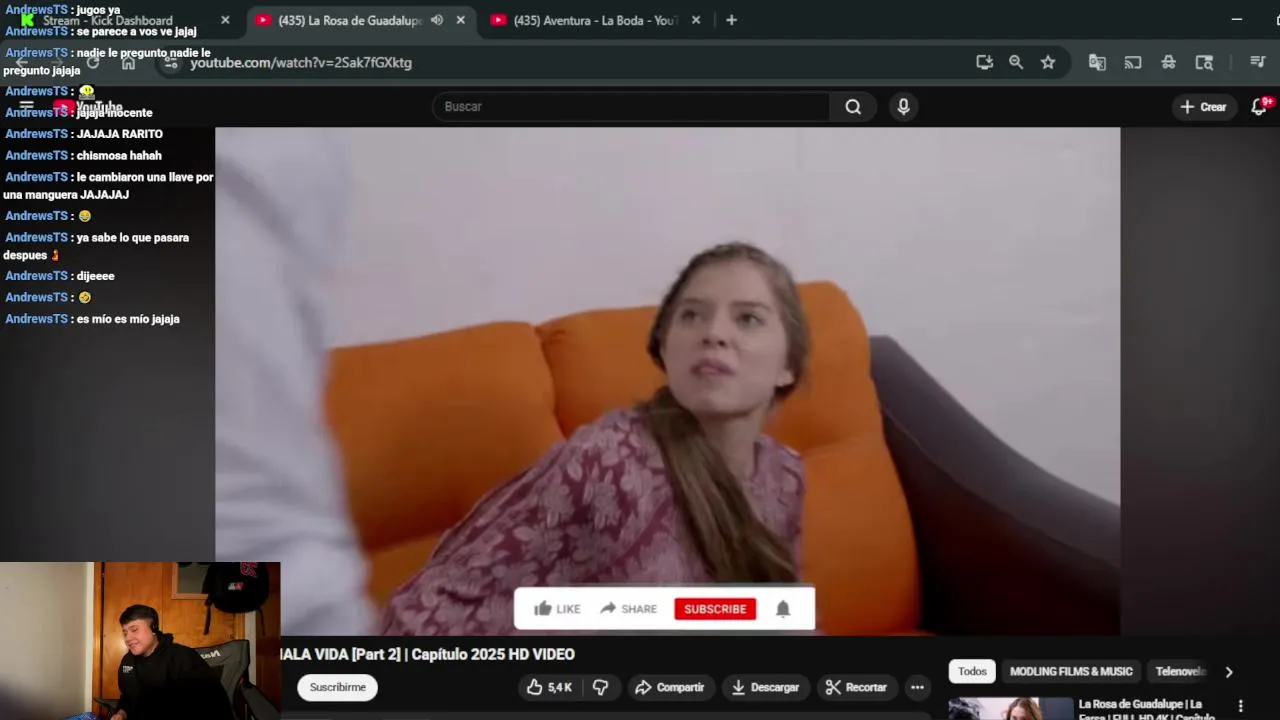This screenshot has height=720, width=1280.
Task: Bookmark this page with star icon
Action: click(x=1048, y=62)
